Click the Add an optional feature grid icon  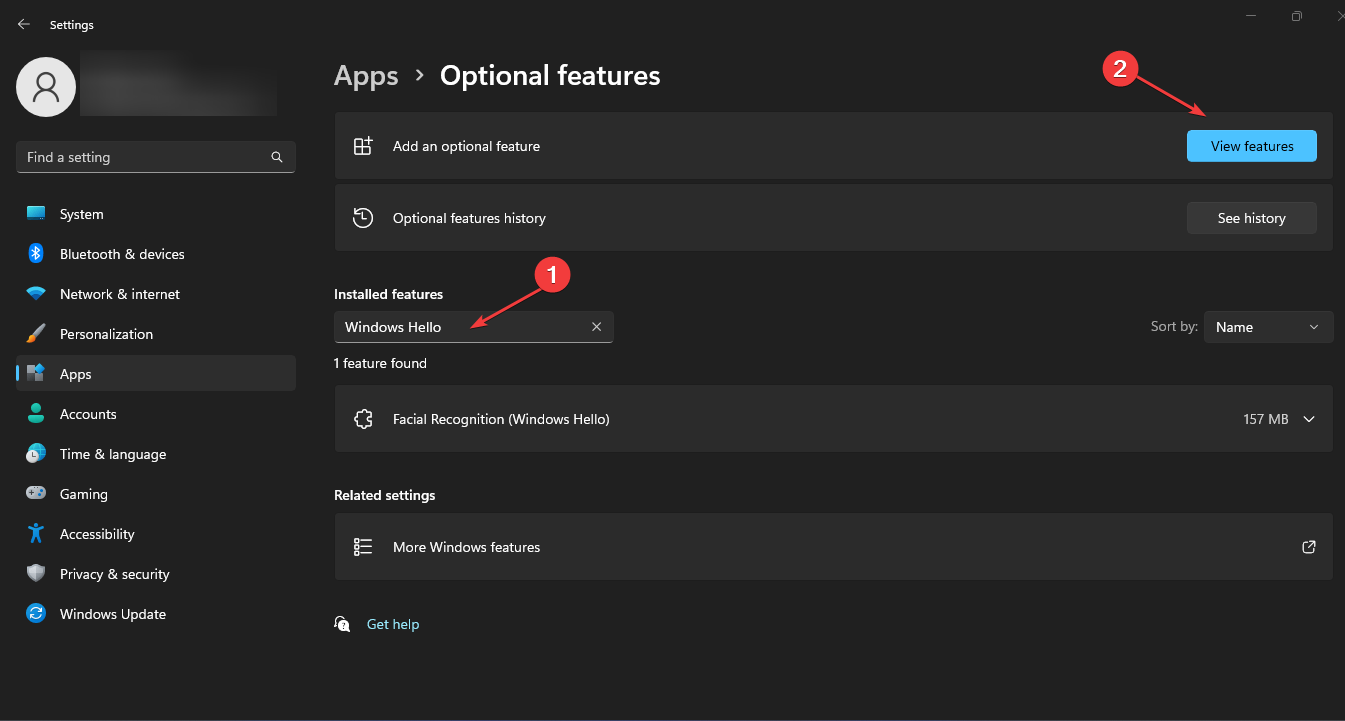click(363, 146)
